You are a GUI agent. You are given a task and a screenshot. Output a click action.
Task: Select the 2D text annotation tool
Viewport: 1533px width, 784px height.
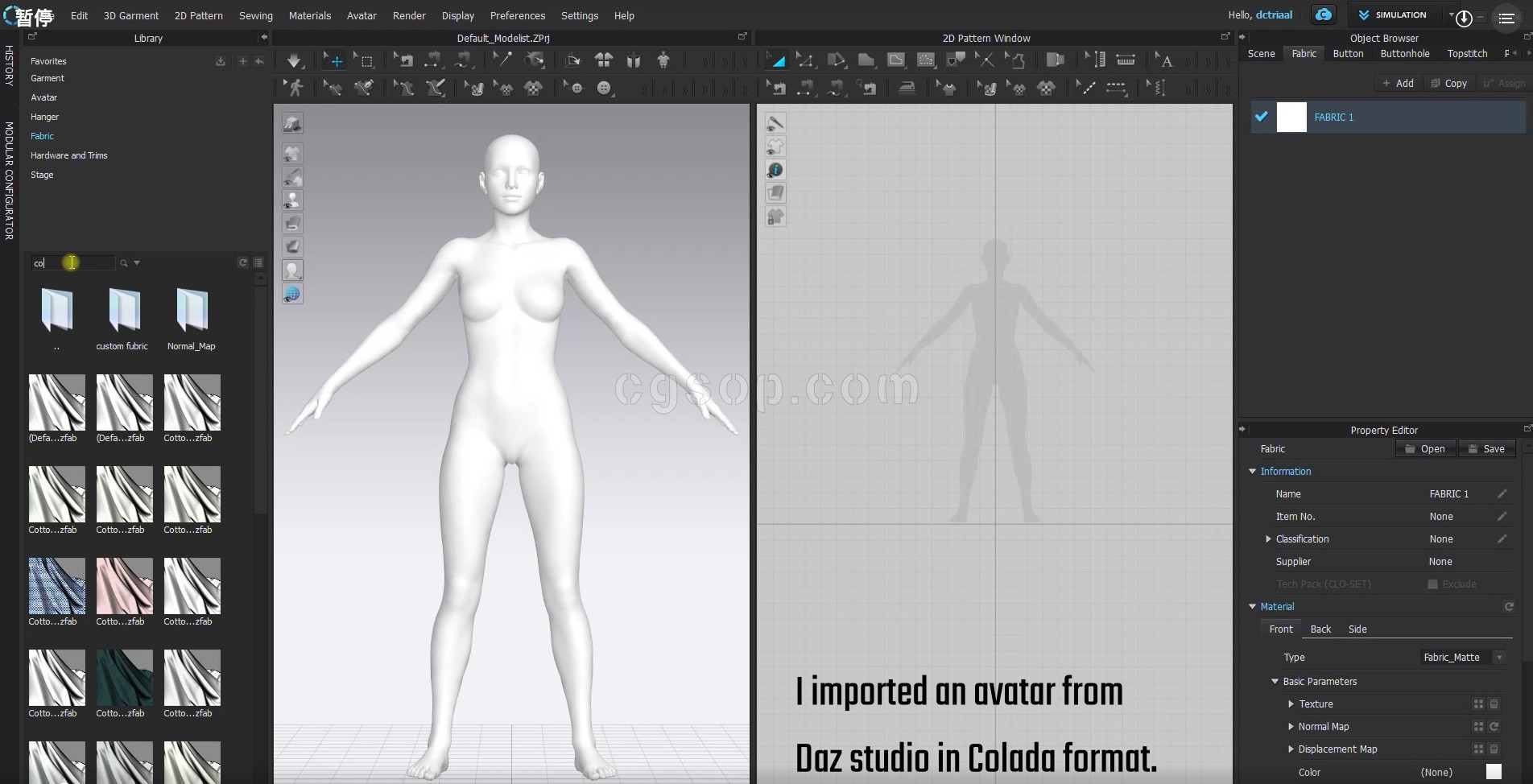click(x=1164, y=60)
